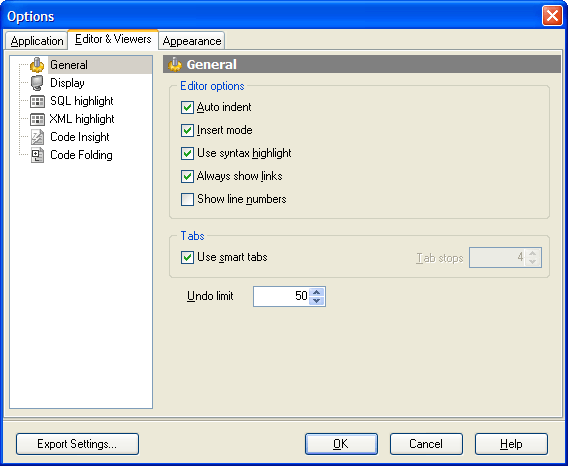Image resolution: width=568 pixels, height=466 pixels.
Task: Click the Tab stops up arrow
Action: (532, 253)
